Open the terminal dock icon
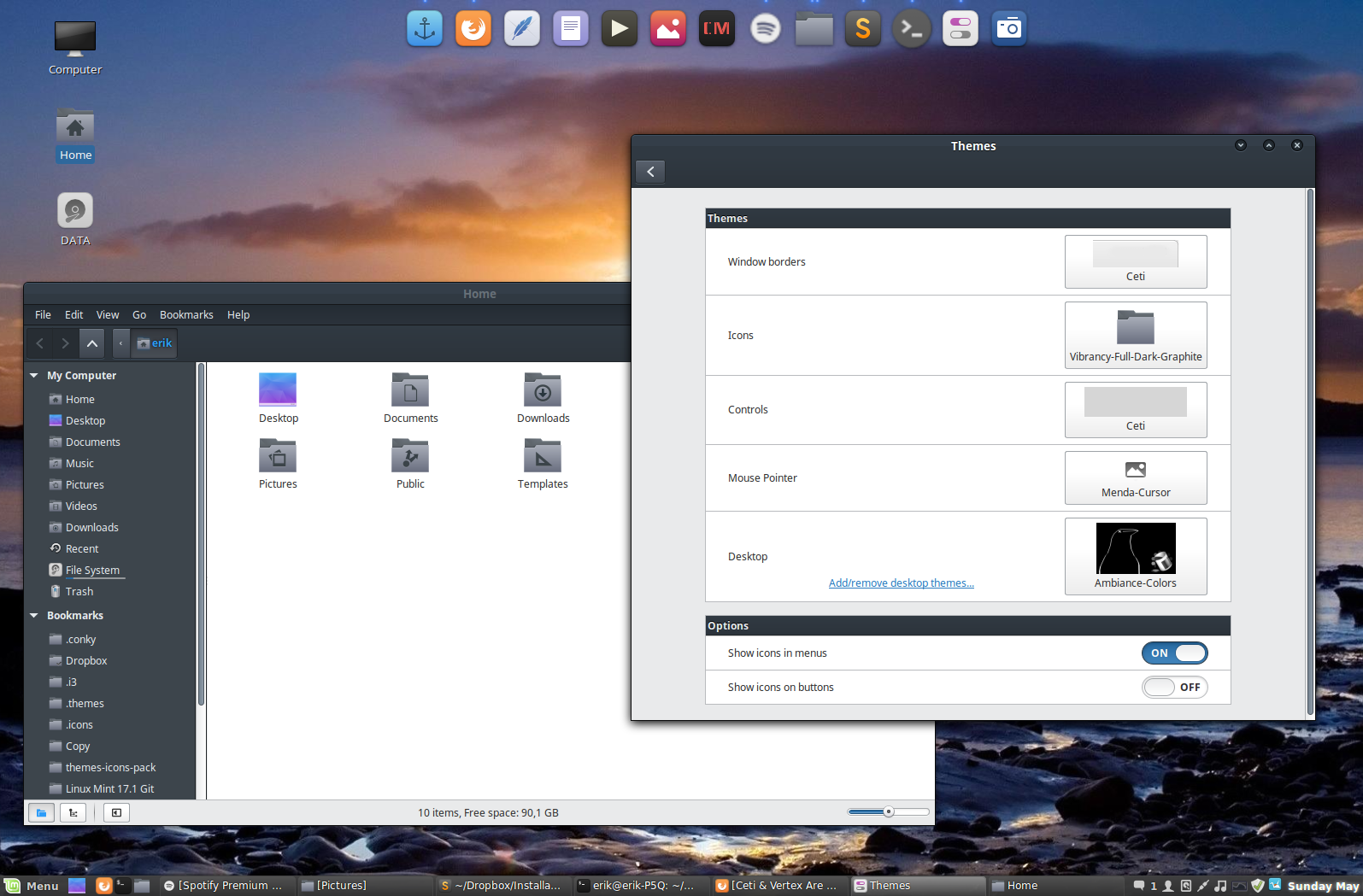The image size is (1363, 896). pyautogui.click(x=912, y=29)
